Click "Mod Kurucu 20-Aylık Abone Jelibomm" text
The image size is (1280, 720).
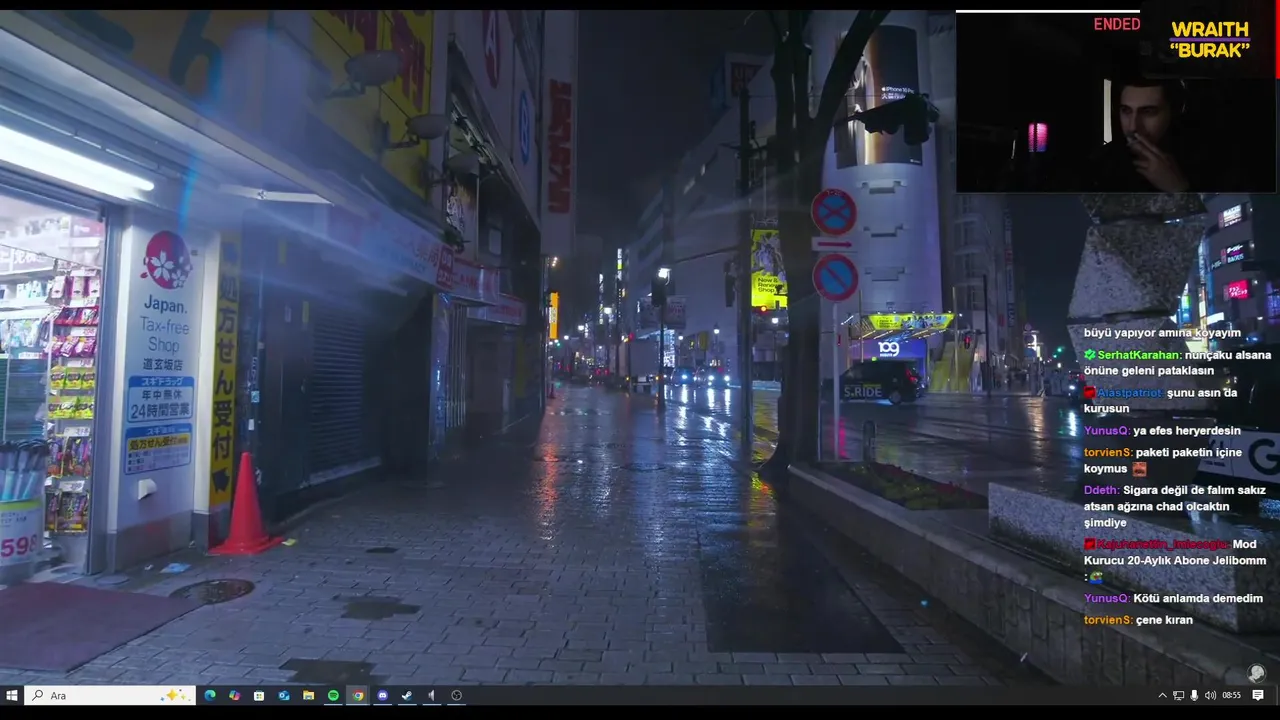1175,552
